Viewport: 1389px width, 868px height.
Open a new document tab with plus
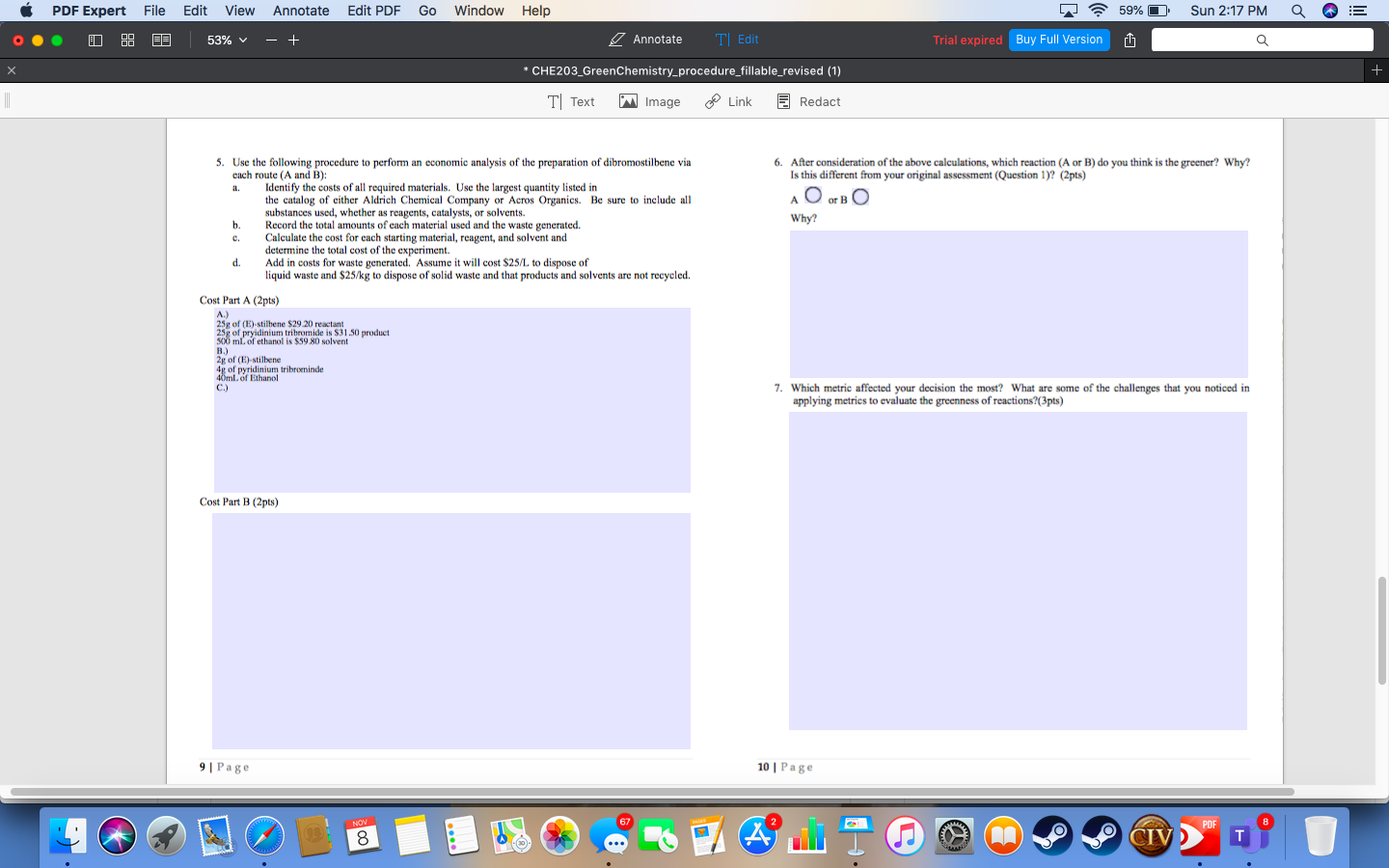coord(1377,69)
